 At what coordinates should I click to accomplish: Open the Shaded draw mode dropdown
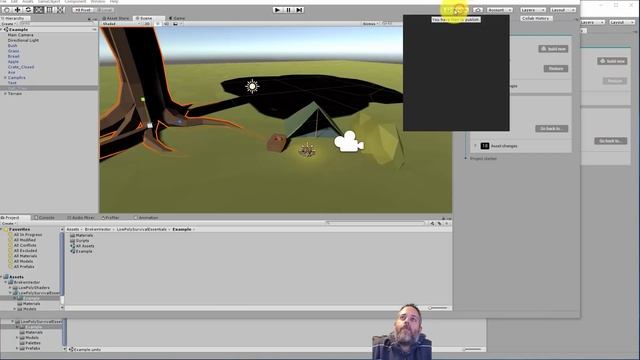[121, 24]
